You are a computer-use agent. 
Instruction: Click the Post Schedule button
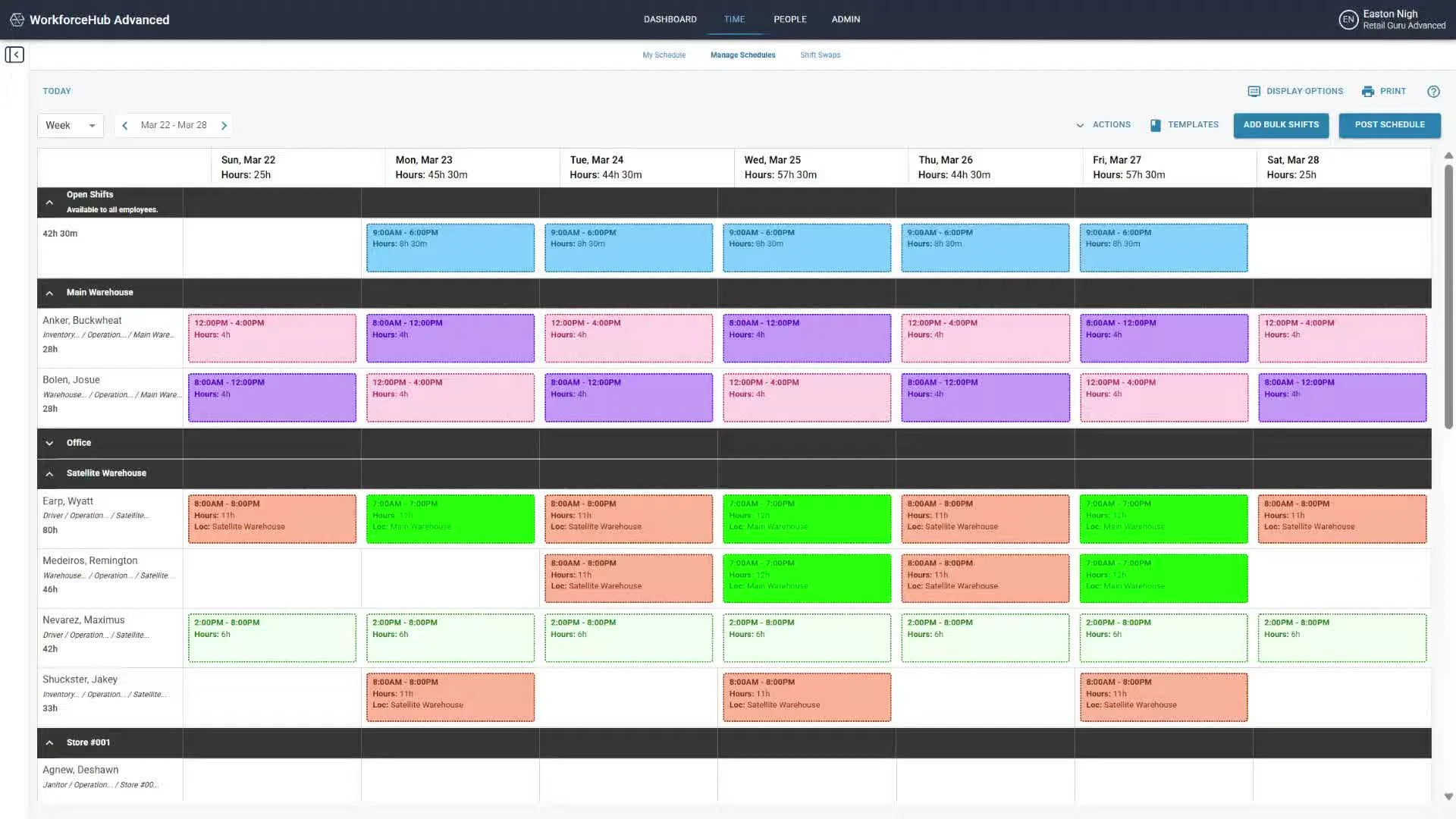point(1389,124)
